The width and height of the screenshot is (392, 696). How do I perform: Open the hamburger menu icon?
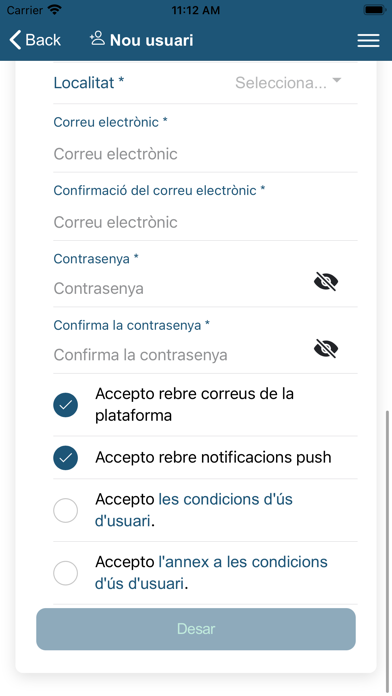(x=368, y=40)
